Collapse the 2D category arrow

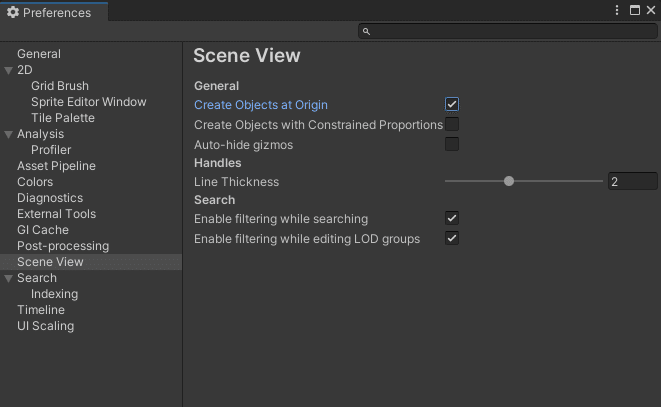pos(8,70)
